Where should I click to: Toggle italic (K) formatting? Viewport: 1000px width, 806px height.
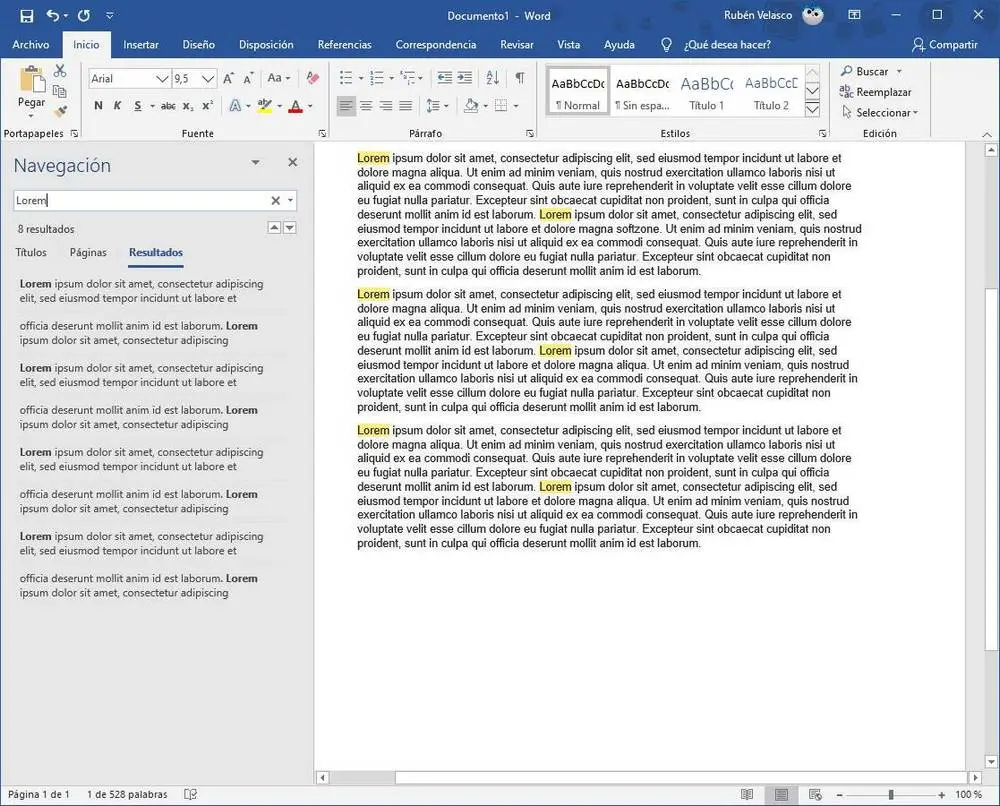117,106
